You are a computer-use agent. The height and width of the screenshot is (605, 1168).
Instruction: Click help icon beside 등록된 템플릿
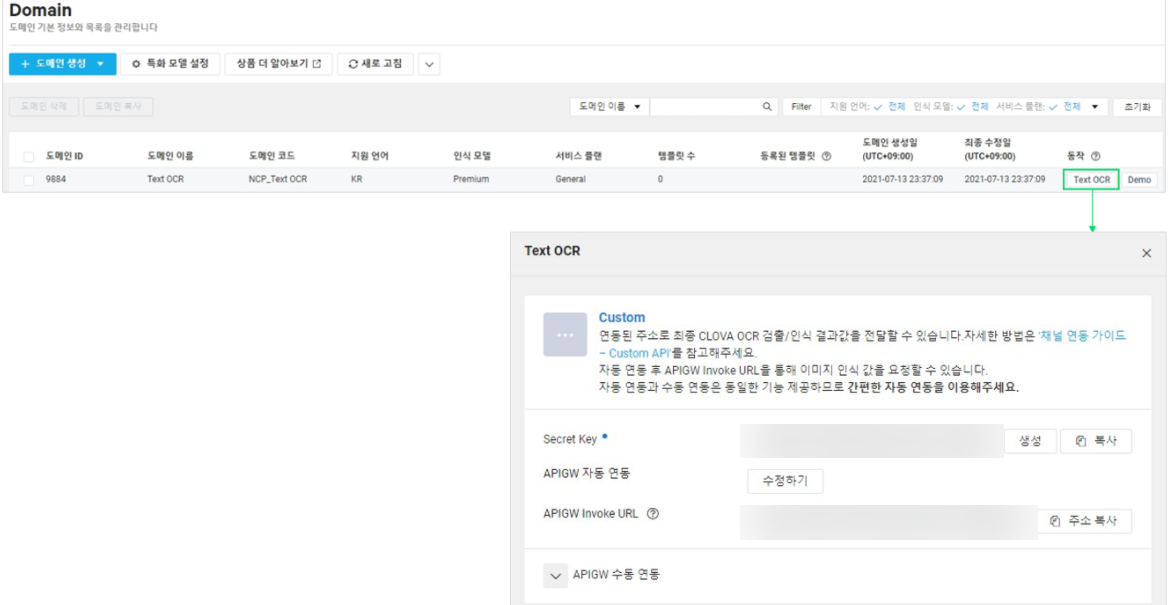click(x=826, y=156)
